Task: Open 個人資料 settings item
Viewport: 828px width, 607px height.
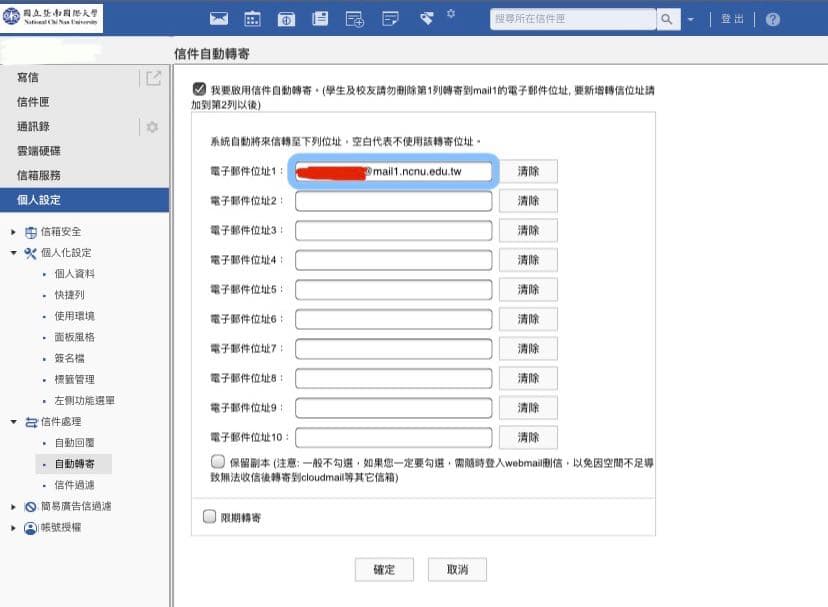Action: [74, 274]
